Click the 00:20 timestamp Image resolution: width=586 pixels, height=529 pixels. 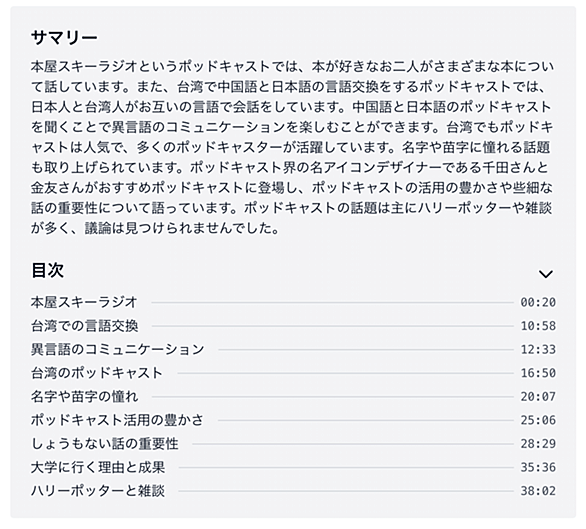point(538,302)
